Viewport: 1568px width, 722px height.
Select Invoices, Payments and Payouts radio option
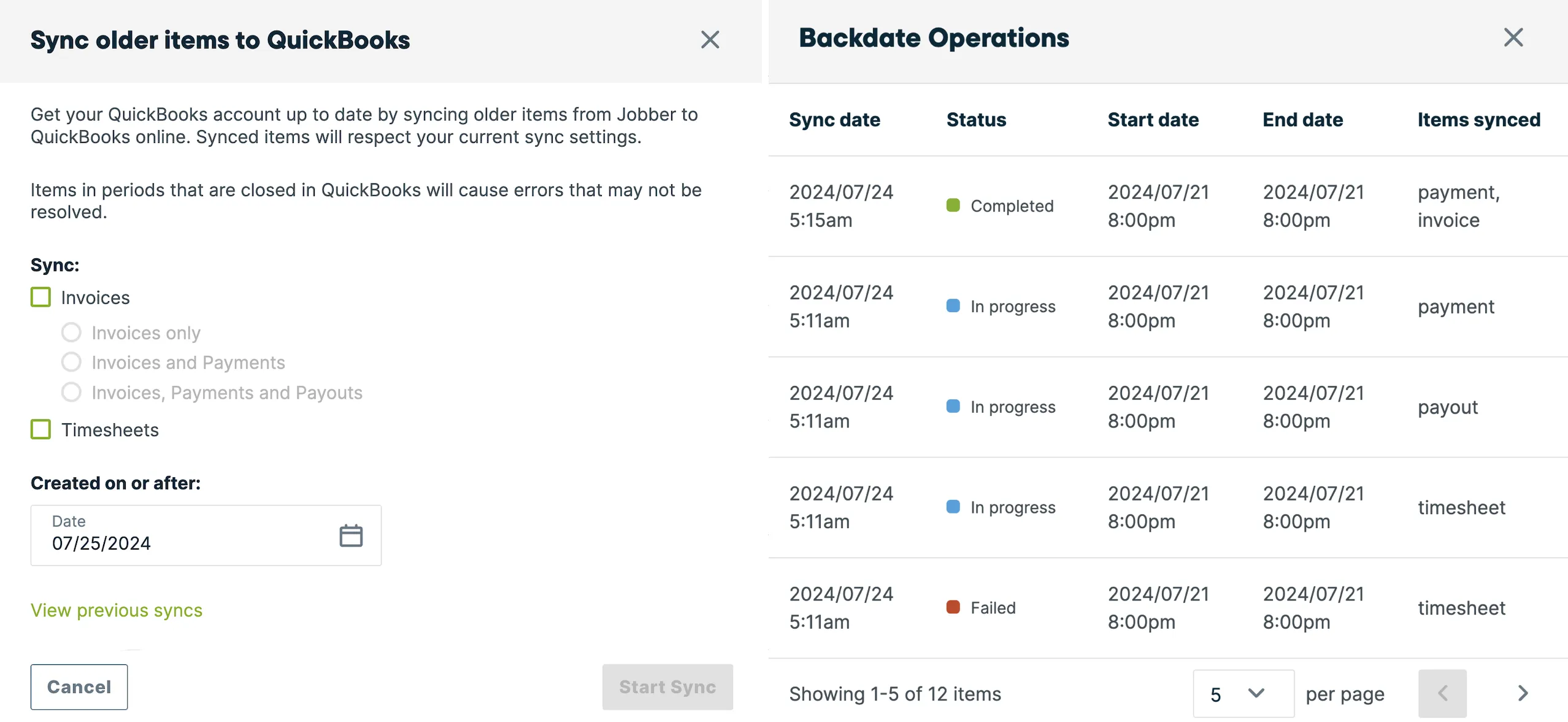[x=71, y=392]
